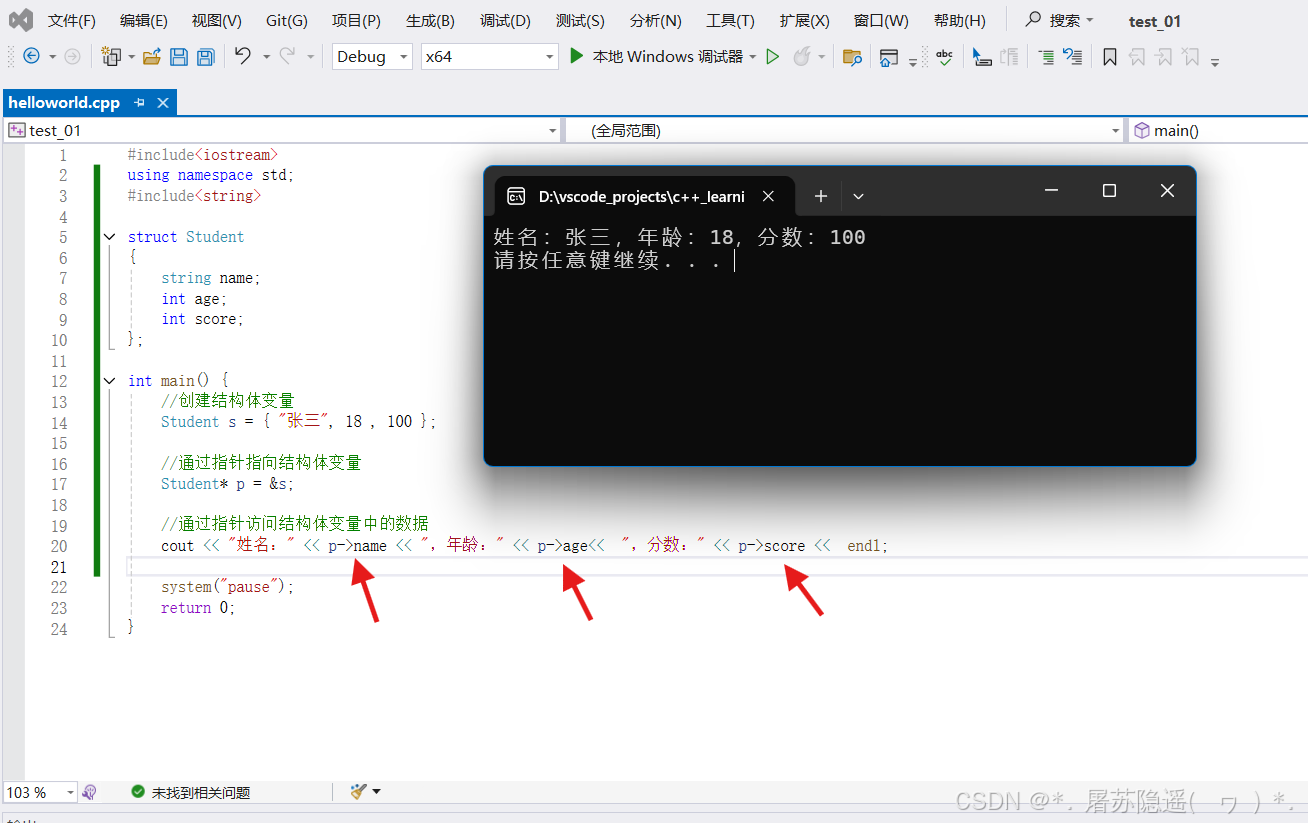
Task: Undo the last edit
Action: pyautogui.click(x=243, y=56)
